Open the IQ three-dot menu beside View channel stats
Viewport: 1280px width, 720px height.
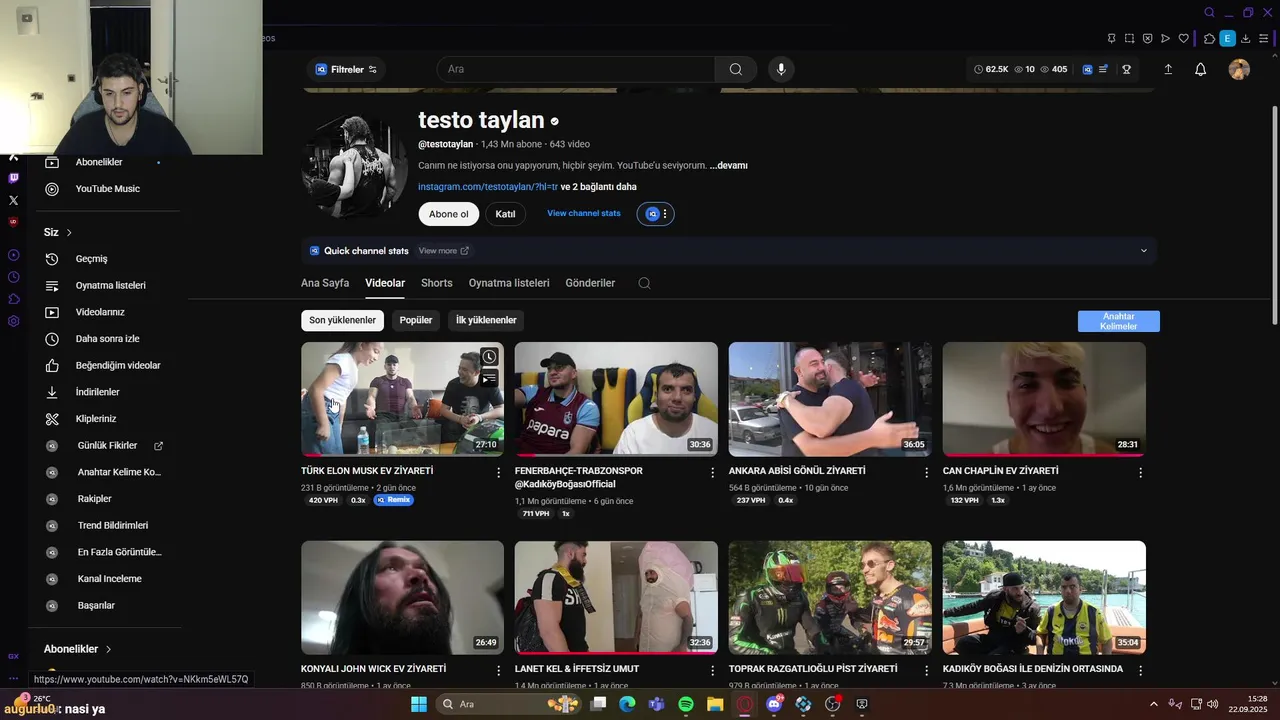coord(656,214)
